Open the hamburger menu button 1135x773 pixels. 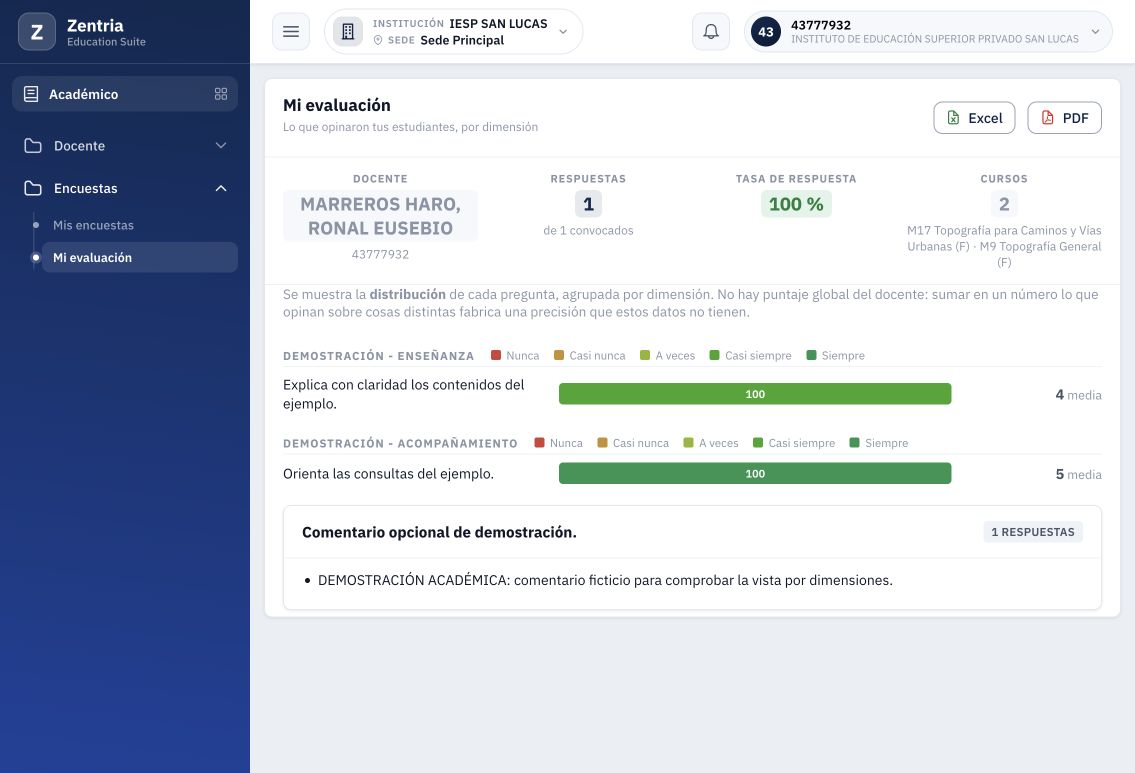291,32
